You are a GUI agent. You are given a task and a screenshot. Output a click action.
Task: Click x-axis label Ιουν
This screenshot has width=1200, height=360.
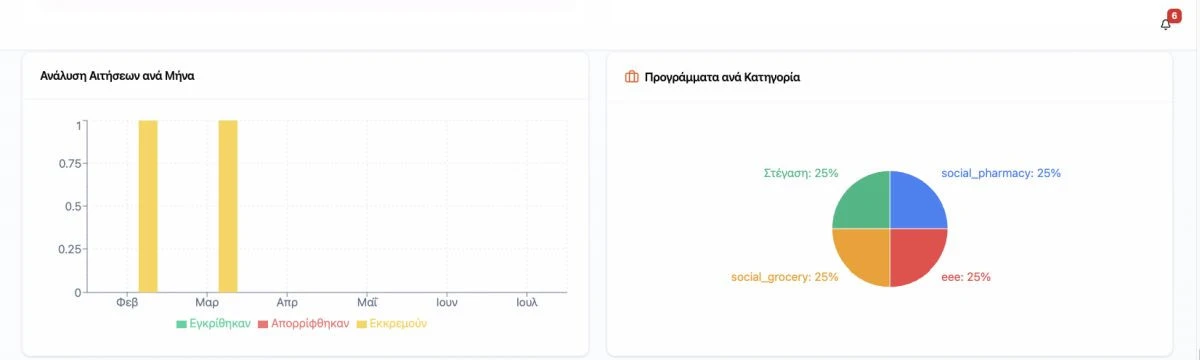click(447, 302)
